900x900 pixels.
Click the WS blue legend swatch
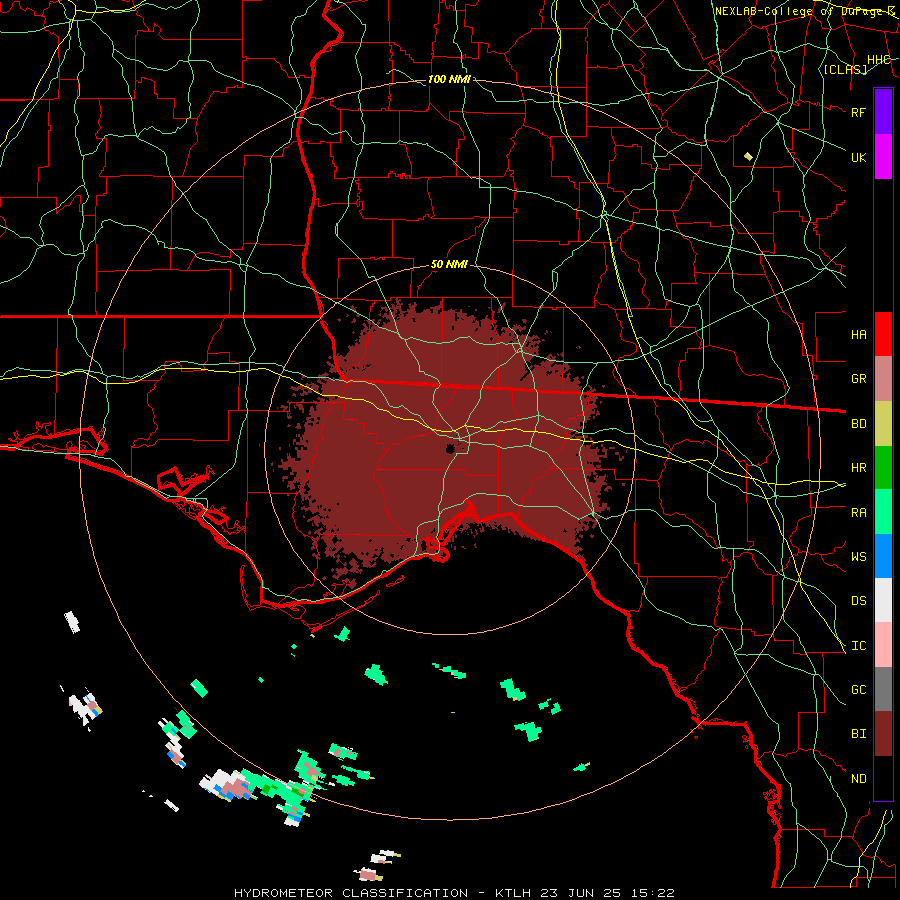pyautogui.click(x=883, y=556)
